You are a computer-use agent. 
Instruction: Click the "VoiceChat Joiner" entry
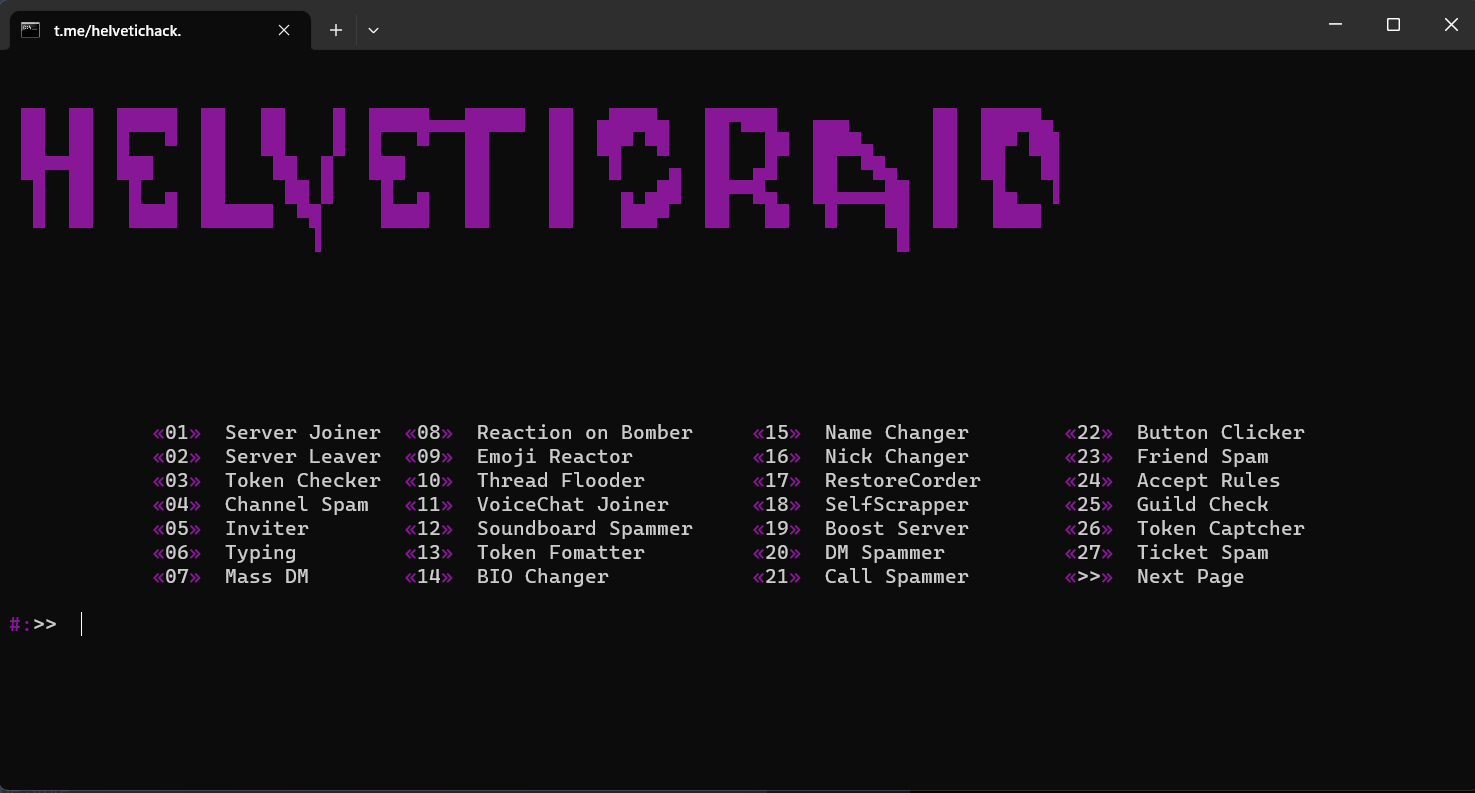573,505
